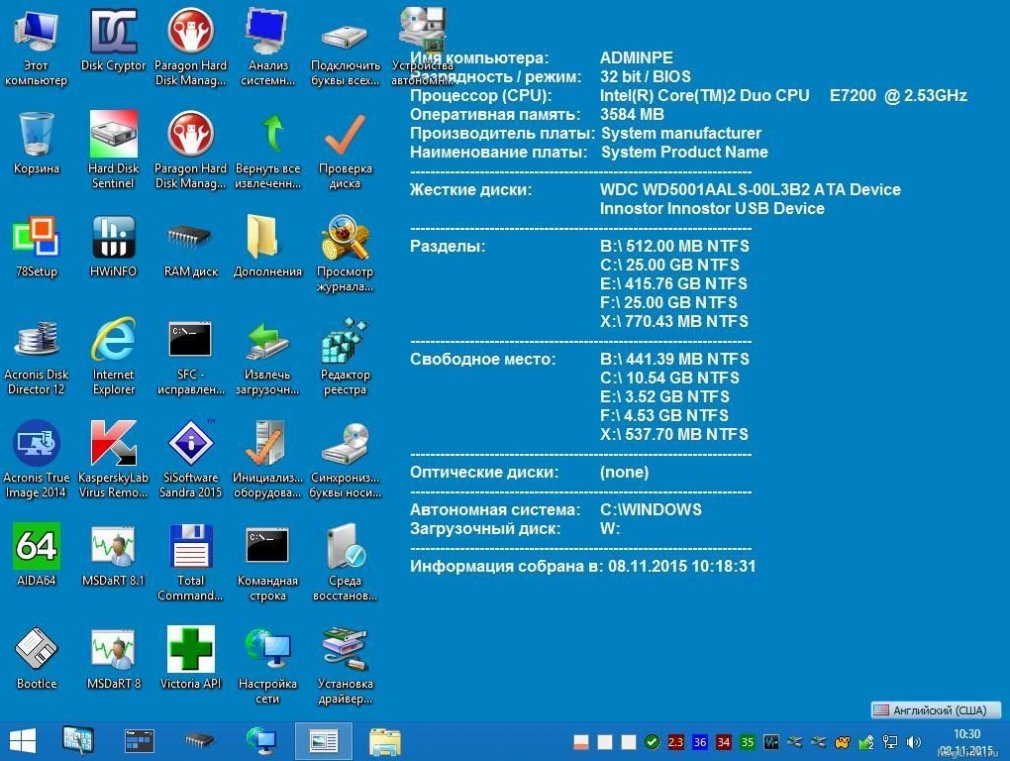
Task: Launch Acronis True Image 2014
Action: [x=36, y=460]
